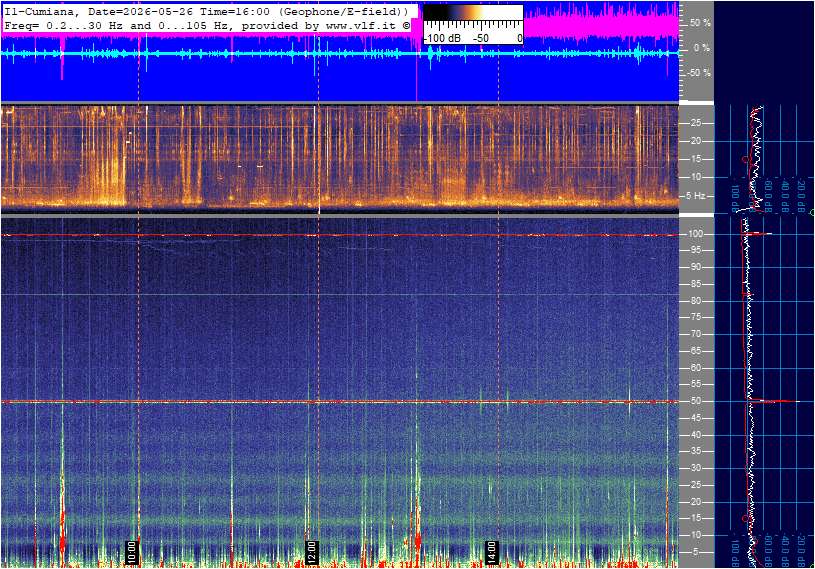Select the 10:00 time marker label

(x=132, y=552)
